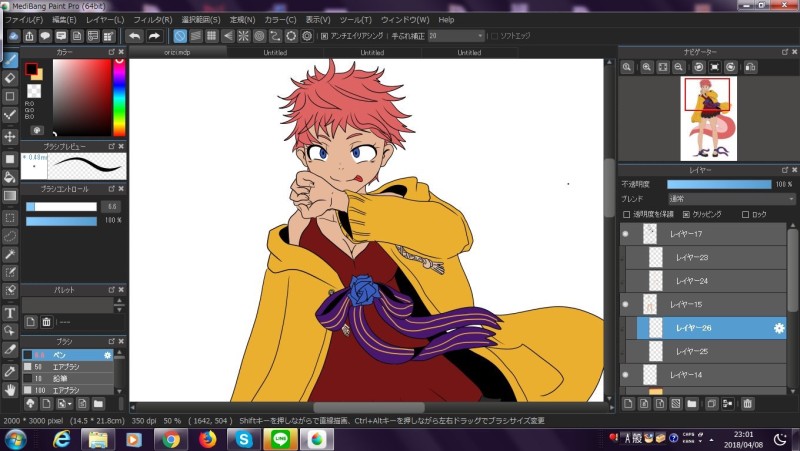Viewport: 800px width, 451px height.
Task: Hide レイヤー17 with its visibility dot
Action: (626, 234)
